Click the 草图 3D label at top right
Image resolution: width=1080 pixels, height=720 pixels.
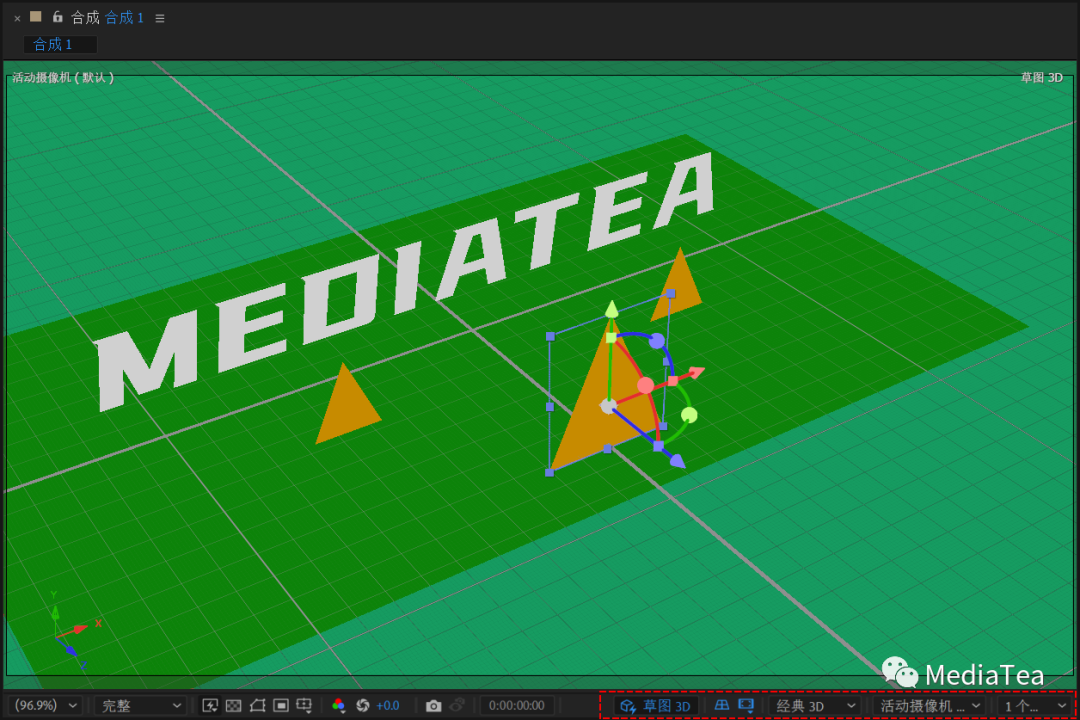(x=1041, y=78)
